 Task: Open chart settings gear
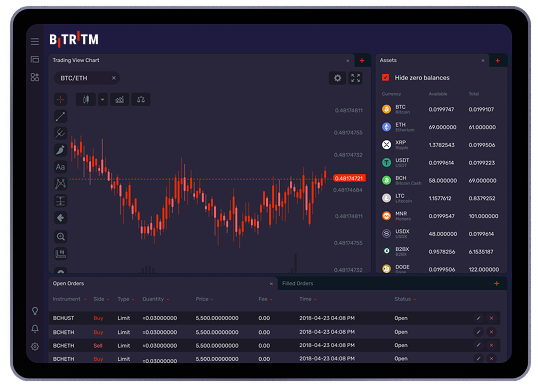(338, 78)
